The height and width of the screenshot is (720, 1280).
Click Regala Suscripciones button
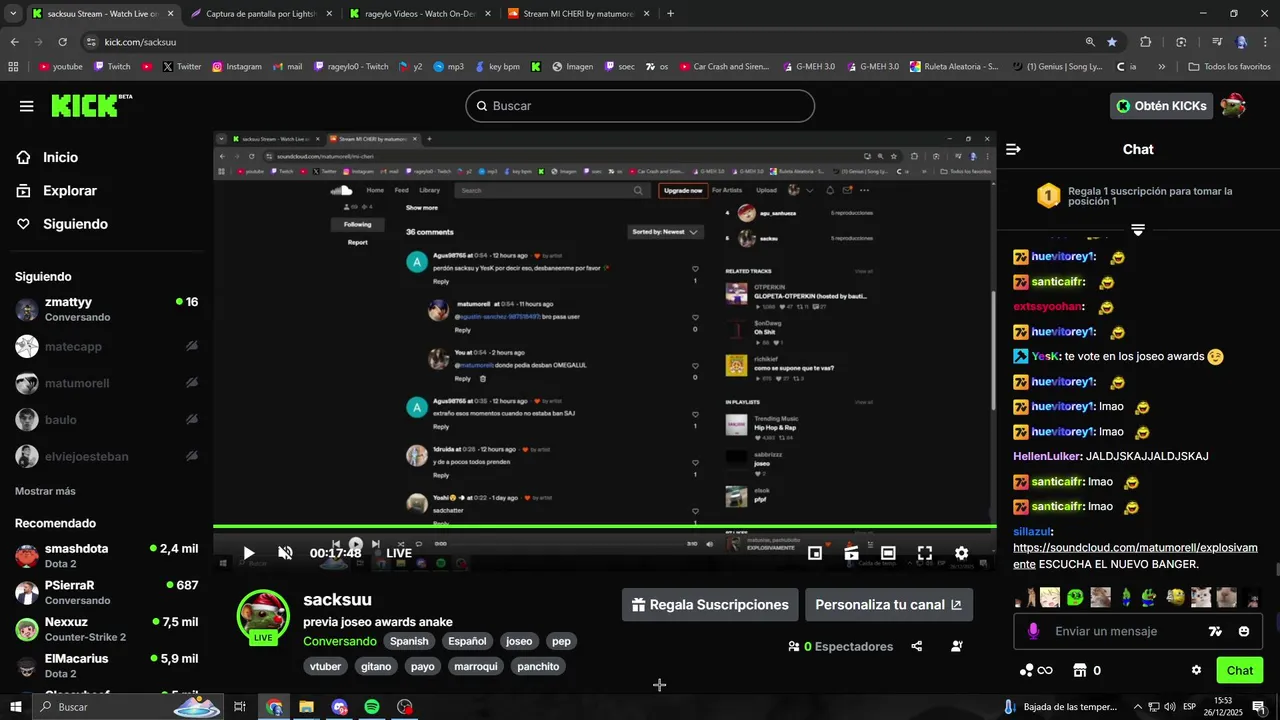click(710, 605)
